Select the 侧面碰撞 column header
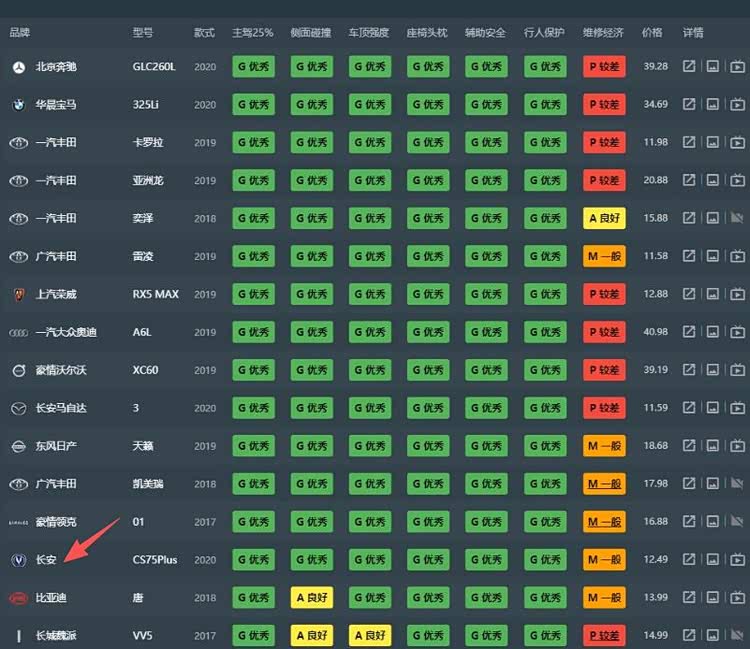Viewport: 750px width, 649px height. tap(310, 33)
